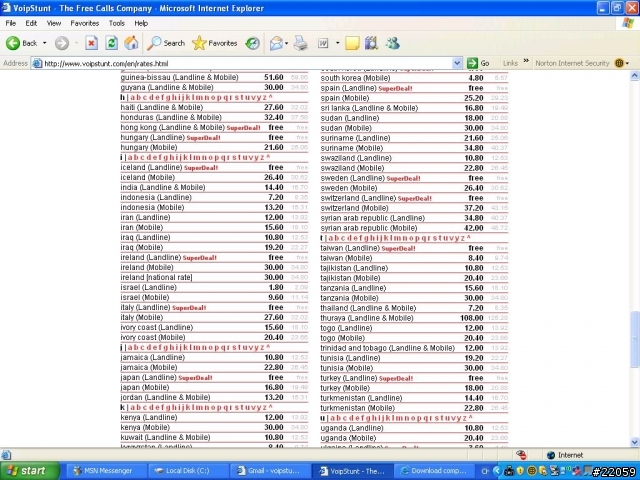
Task: Click the alphabet index links in the 'h' header row
Action: coord(201,98)
